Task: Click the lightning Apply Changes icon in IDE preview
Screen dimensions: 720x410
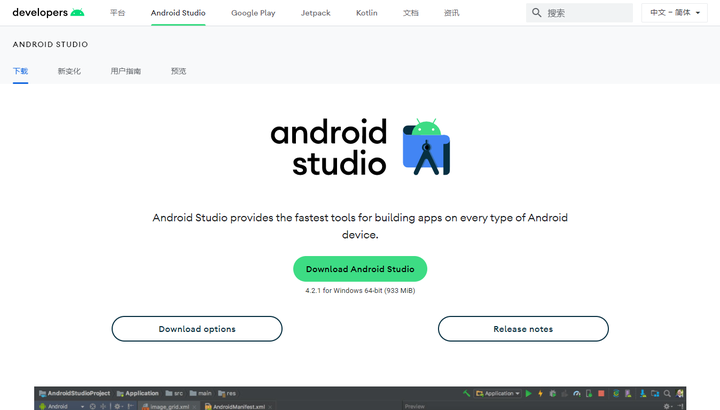Action: coord(540,393)
